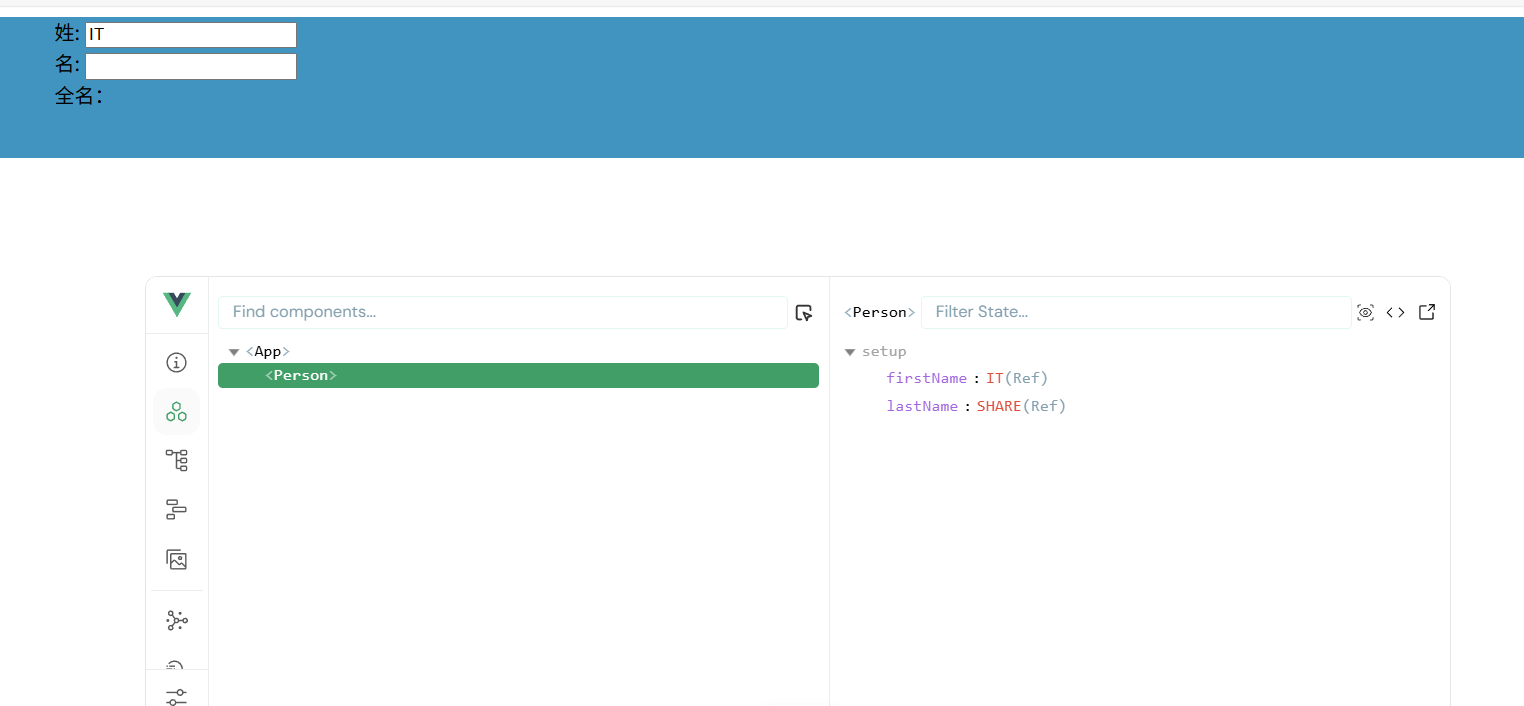Click the SHARE value of lastName
This screenshot has width=1524, height=706.
click(999, 406)
